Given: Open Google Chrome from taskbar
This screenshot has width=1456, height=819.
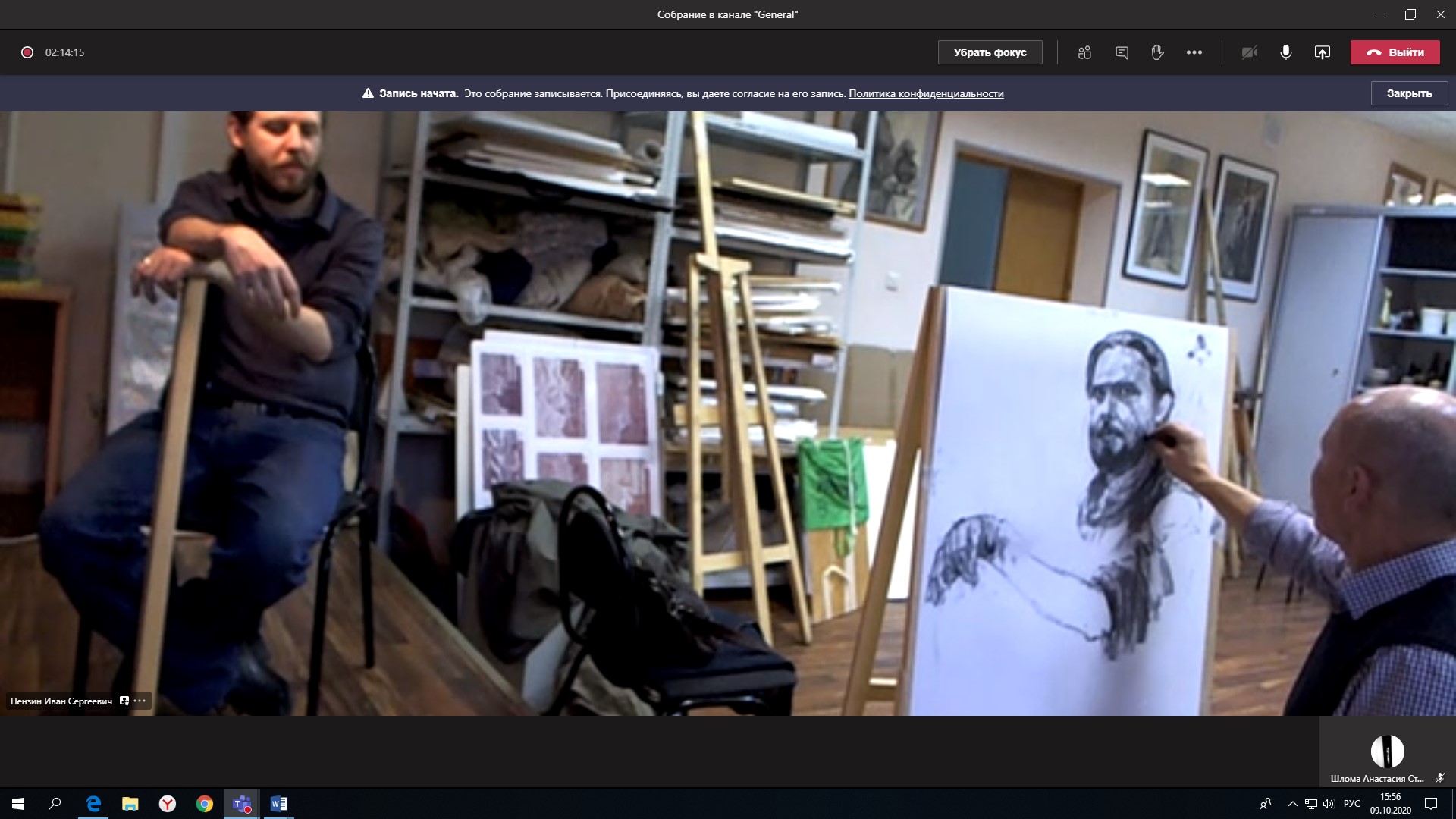Looking at the screenshot, I should coord(205,804).
